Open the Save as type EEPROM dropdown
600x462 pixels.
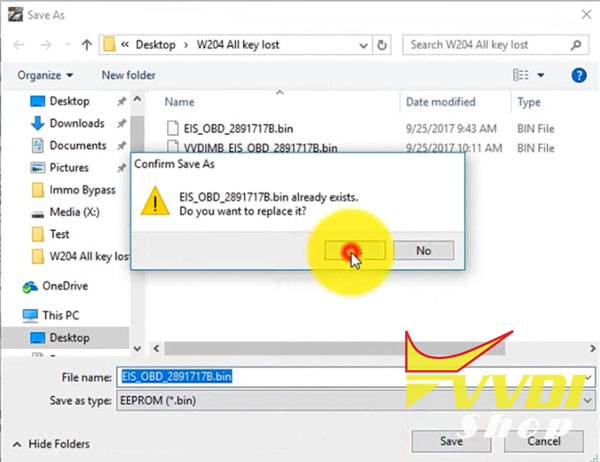(x=355, y=400)
